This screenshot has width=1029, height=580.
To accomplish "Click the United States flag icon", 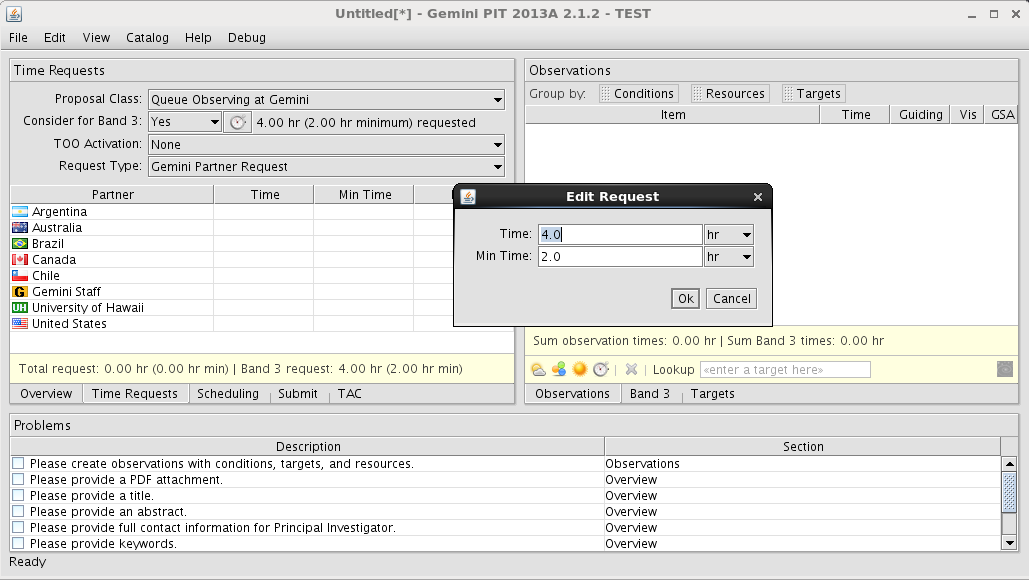I will pyautogui.click(x=20, y=323).
